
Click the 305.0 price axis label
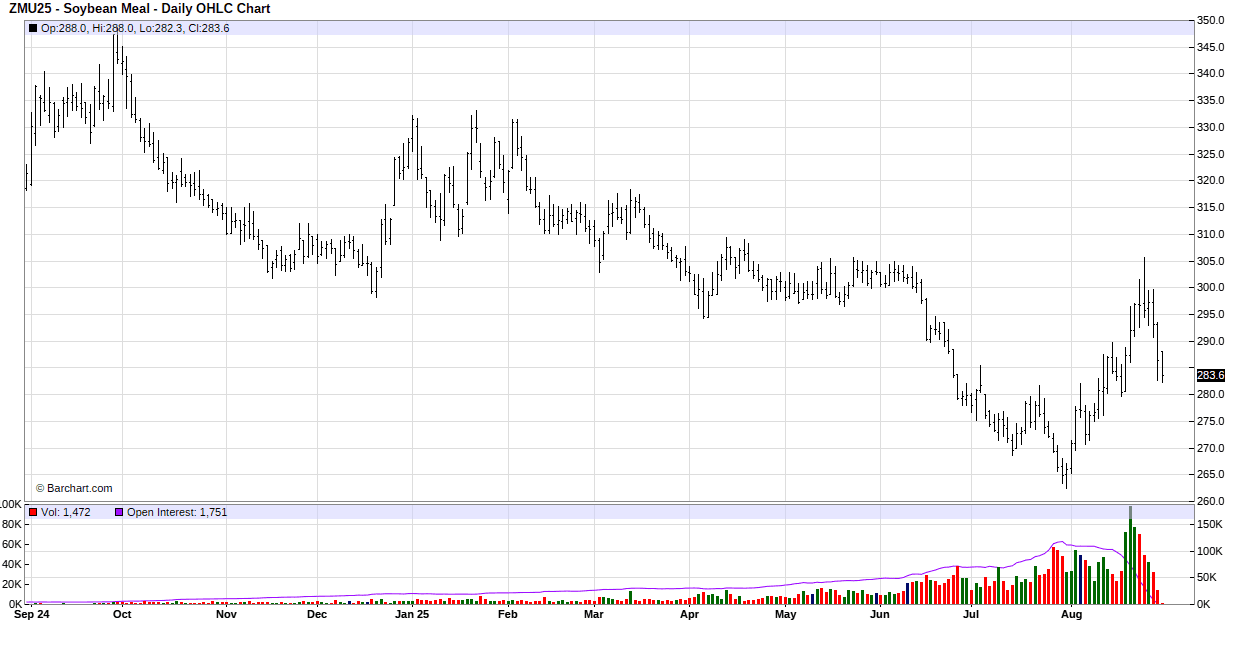1211,261
